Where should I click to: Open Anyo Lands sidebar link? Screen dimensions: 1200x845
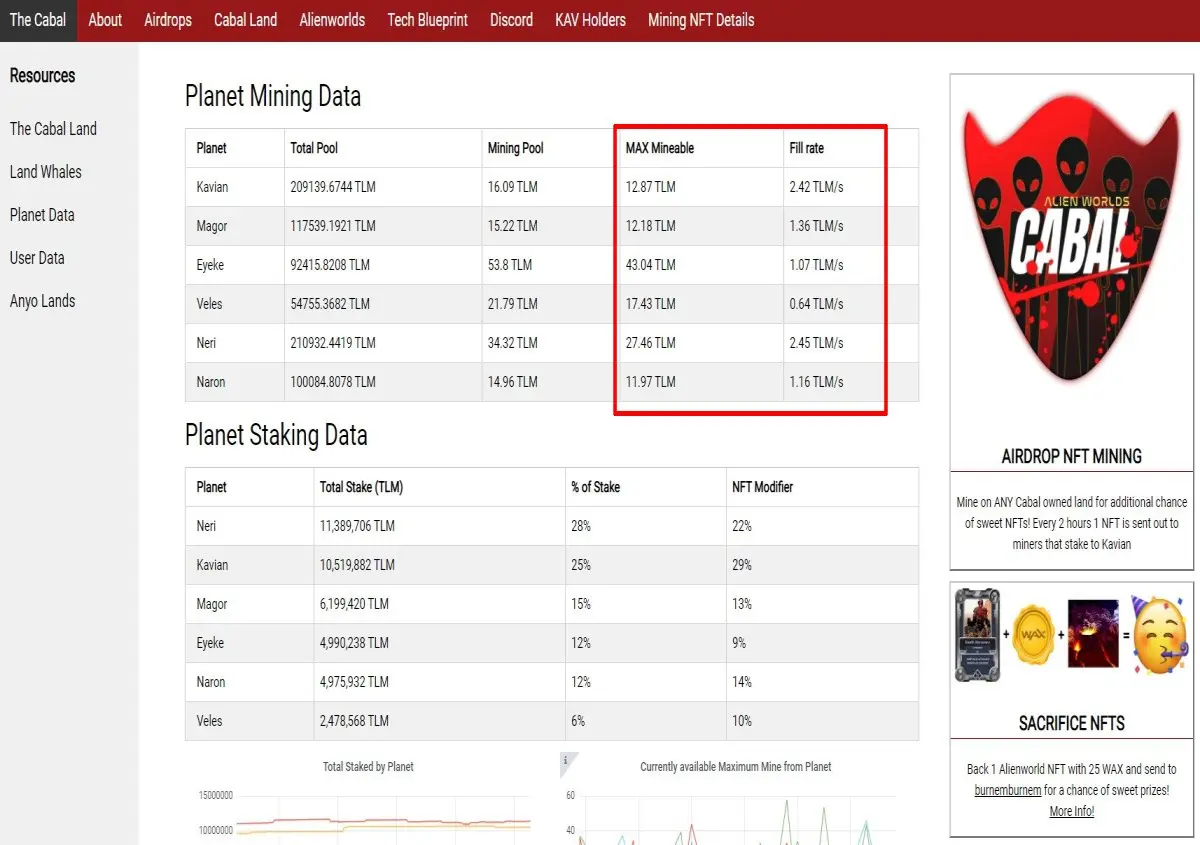(x=42, y=301)
